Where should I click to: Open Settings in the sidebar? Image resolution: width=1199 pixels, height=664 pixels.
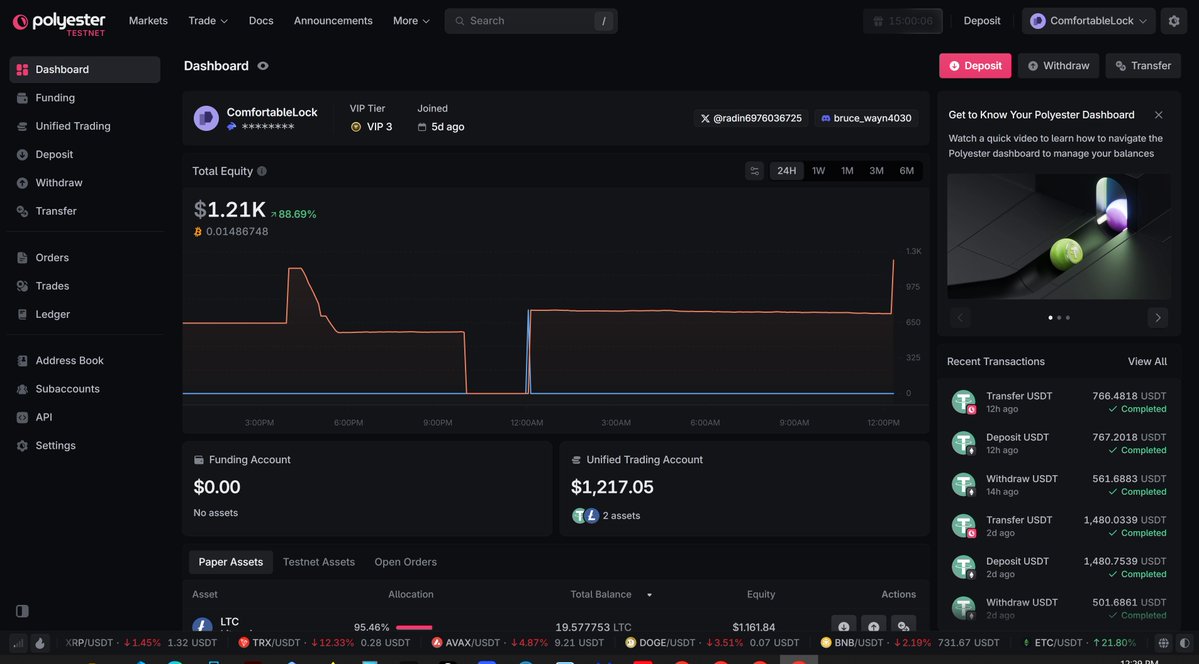[85, 445]
